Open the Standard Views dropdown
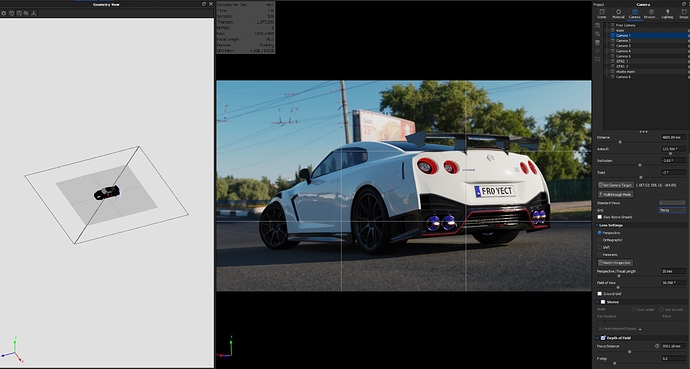This screenshot has height=369, width=690. click(672, 203)
